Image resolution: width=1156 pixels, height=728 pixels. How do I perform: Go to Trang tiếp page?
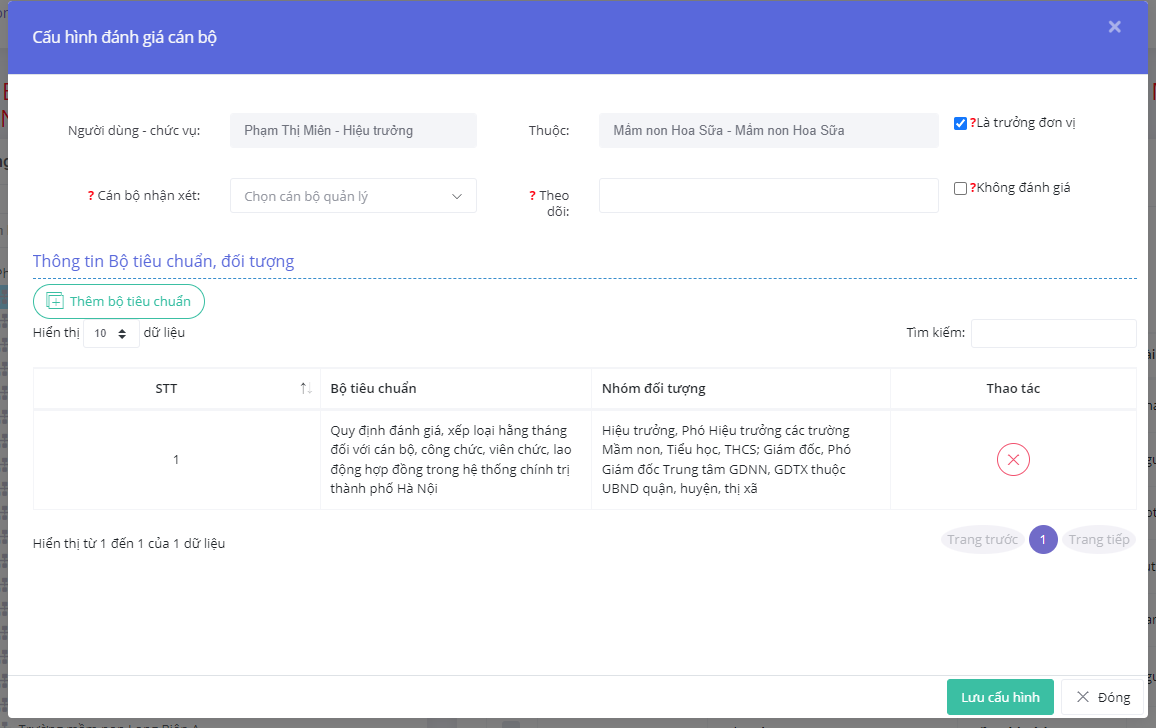pos(1098,540)
